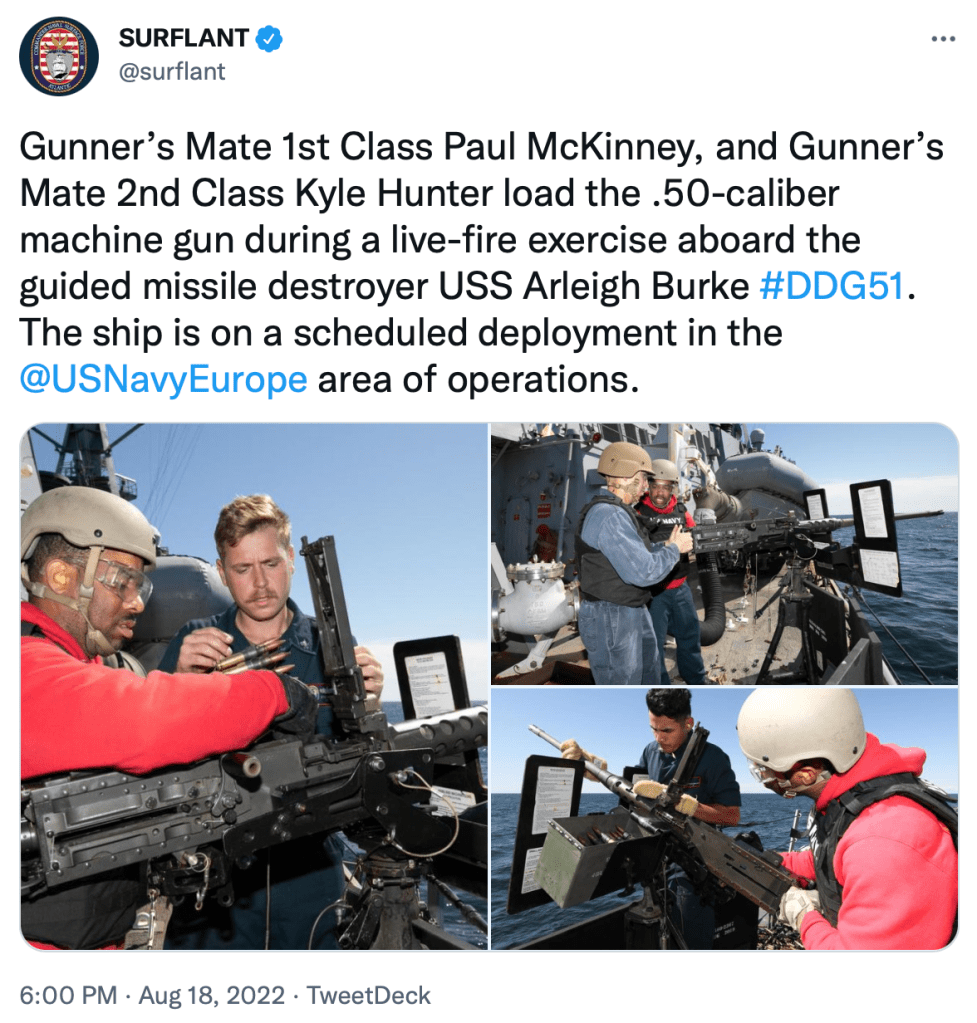View the bottom-right photo with ammo box

724,819
